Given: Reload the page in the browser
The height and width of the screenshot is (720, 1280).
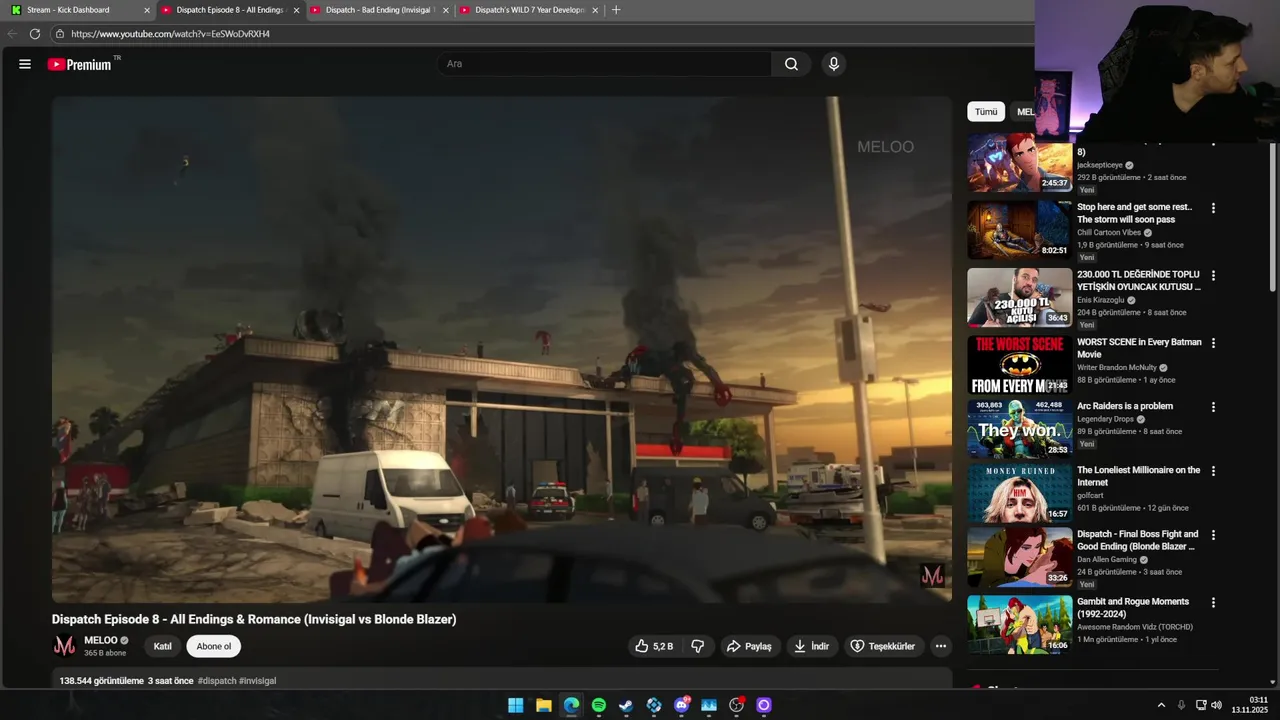Looking at the screenshot, I should click(35, 34).
